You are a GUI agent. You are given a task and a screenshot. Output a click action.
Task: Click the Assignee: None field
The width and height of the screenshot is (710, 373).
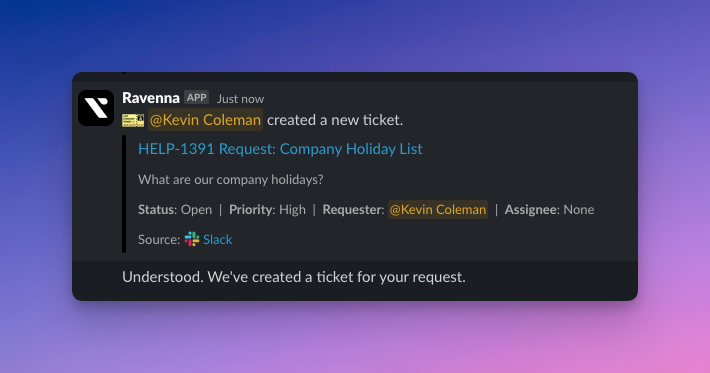pos(549,210)
